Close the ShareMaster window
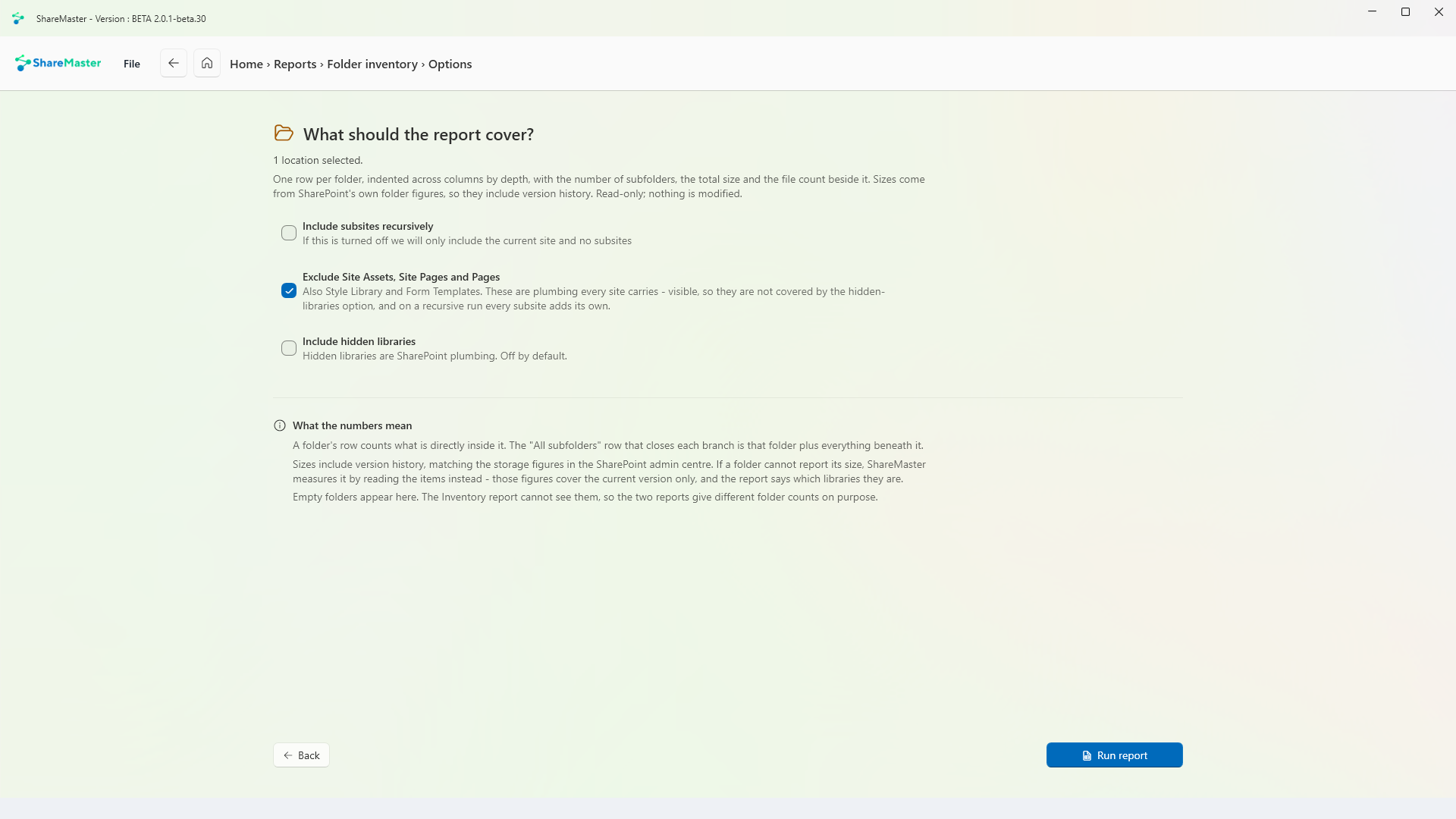This screenshot has height=819, width=1456. click(1439, 12)
